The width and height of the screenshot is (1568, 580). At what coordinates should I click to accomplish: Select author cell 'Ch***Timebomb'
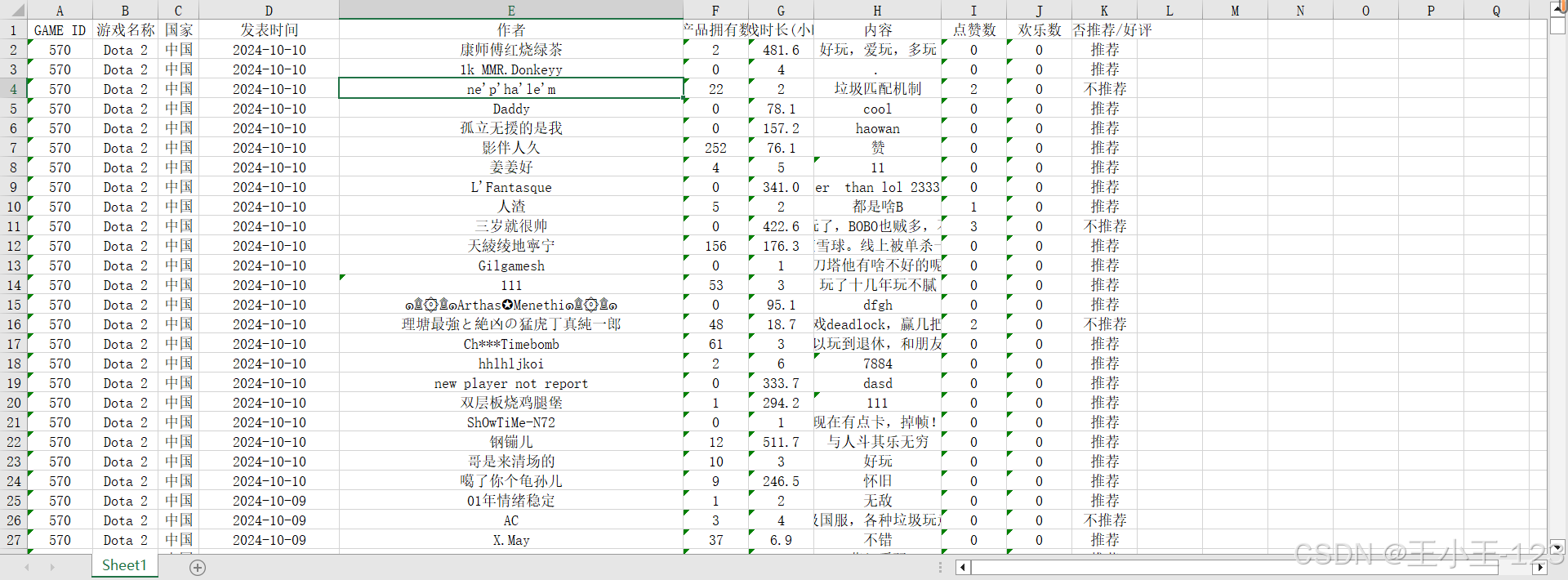coord(511,344)
